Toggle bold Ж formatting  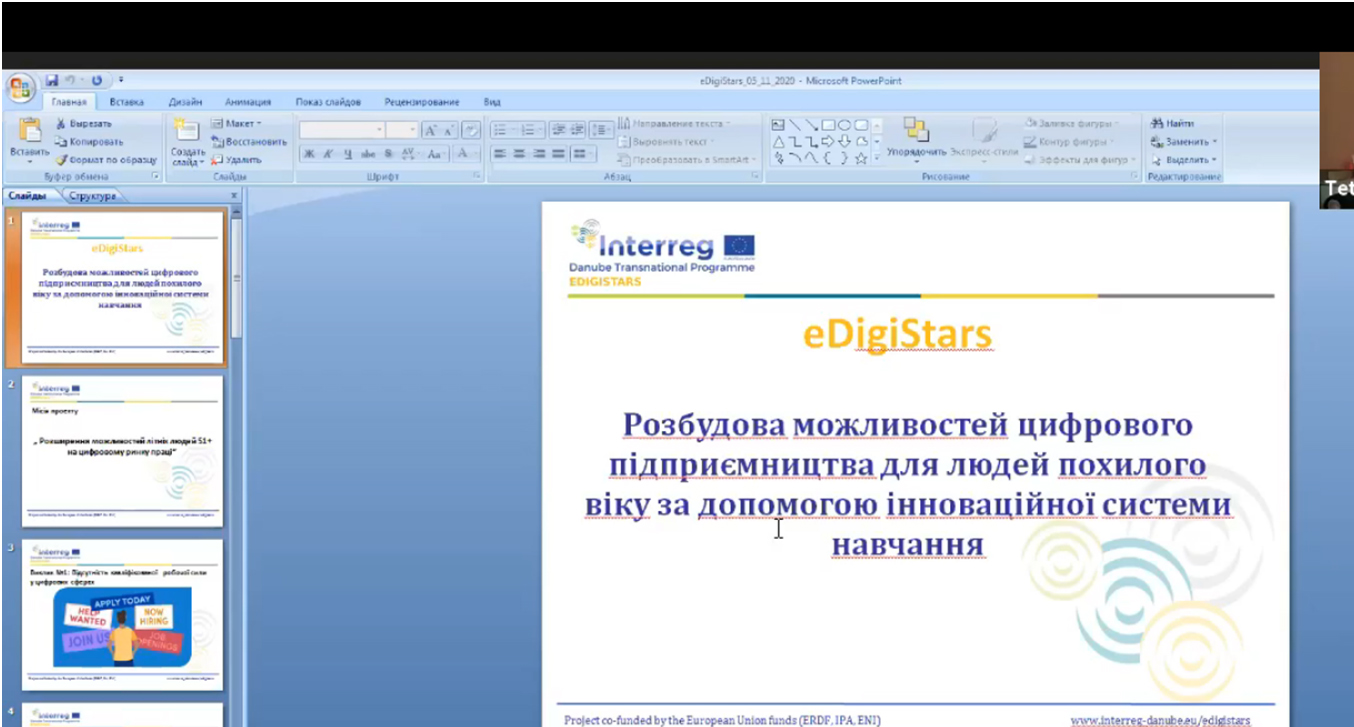(x=310, y=154)
